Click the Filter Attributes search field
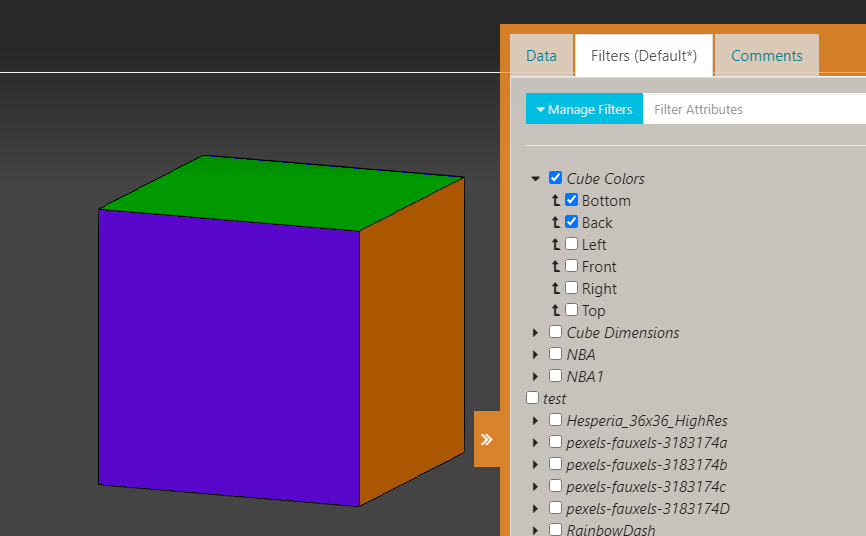866x536 pixels. pyautogui.click(x=754, y=109)
